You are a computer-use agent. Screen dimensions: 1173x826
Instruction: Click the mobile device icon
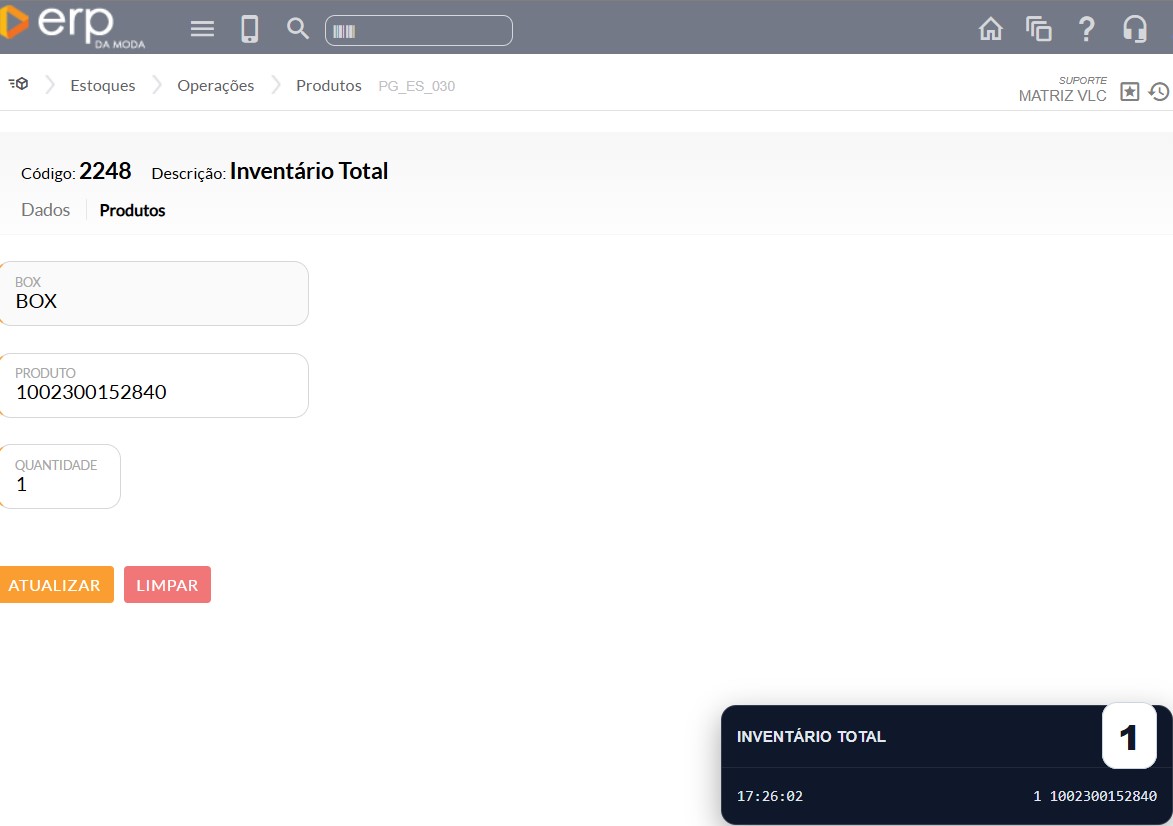(x=250, y=29)
